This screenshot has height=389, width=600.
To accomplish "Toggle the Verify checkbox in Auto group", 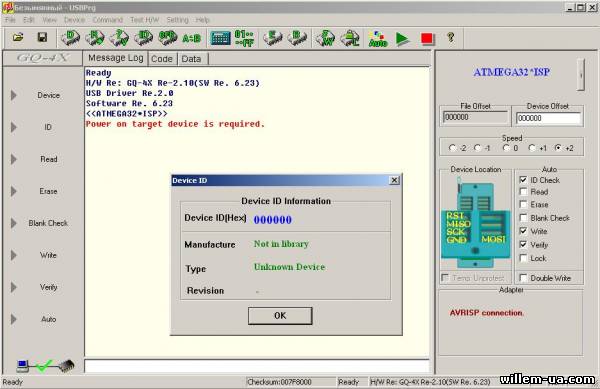I will (523, 244).
